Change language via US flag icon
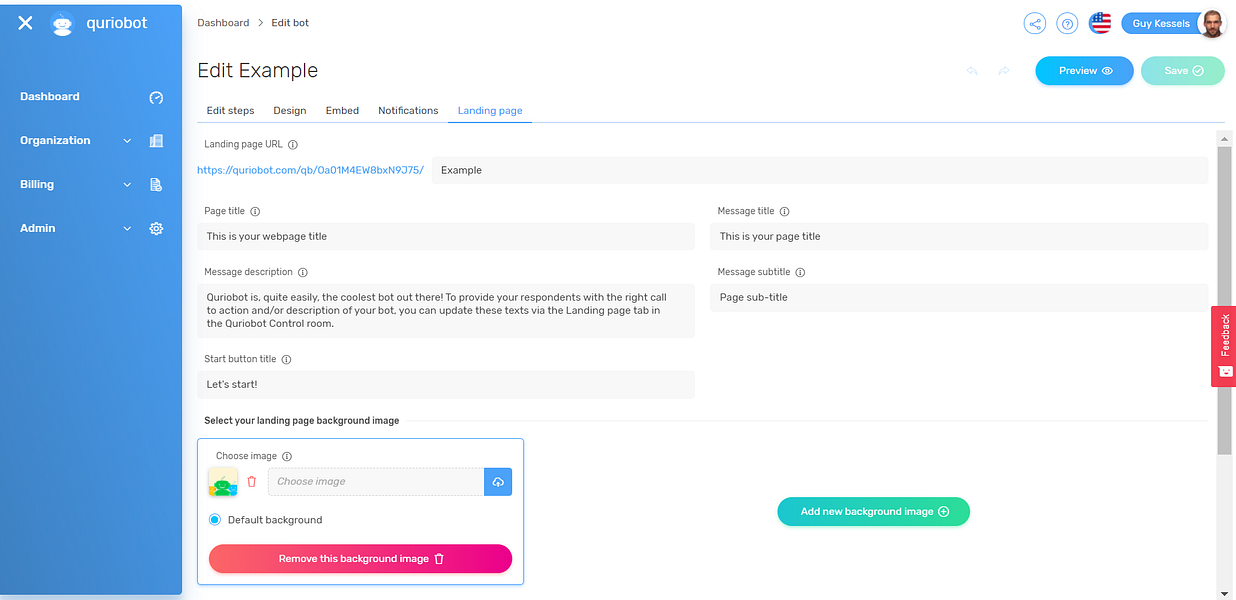Viewport: 1236px width, 600px height. [1101, 23]
